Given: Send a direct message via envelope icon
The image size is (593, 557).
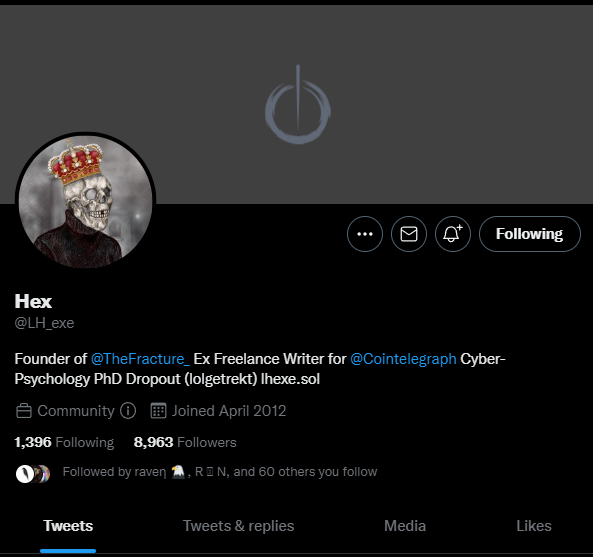Looking at the screenshot, I should point(409,234).
